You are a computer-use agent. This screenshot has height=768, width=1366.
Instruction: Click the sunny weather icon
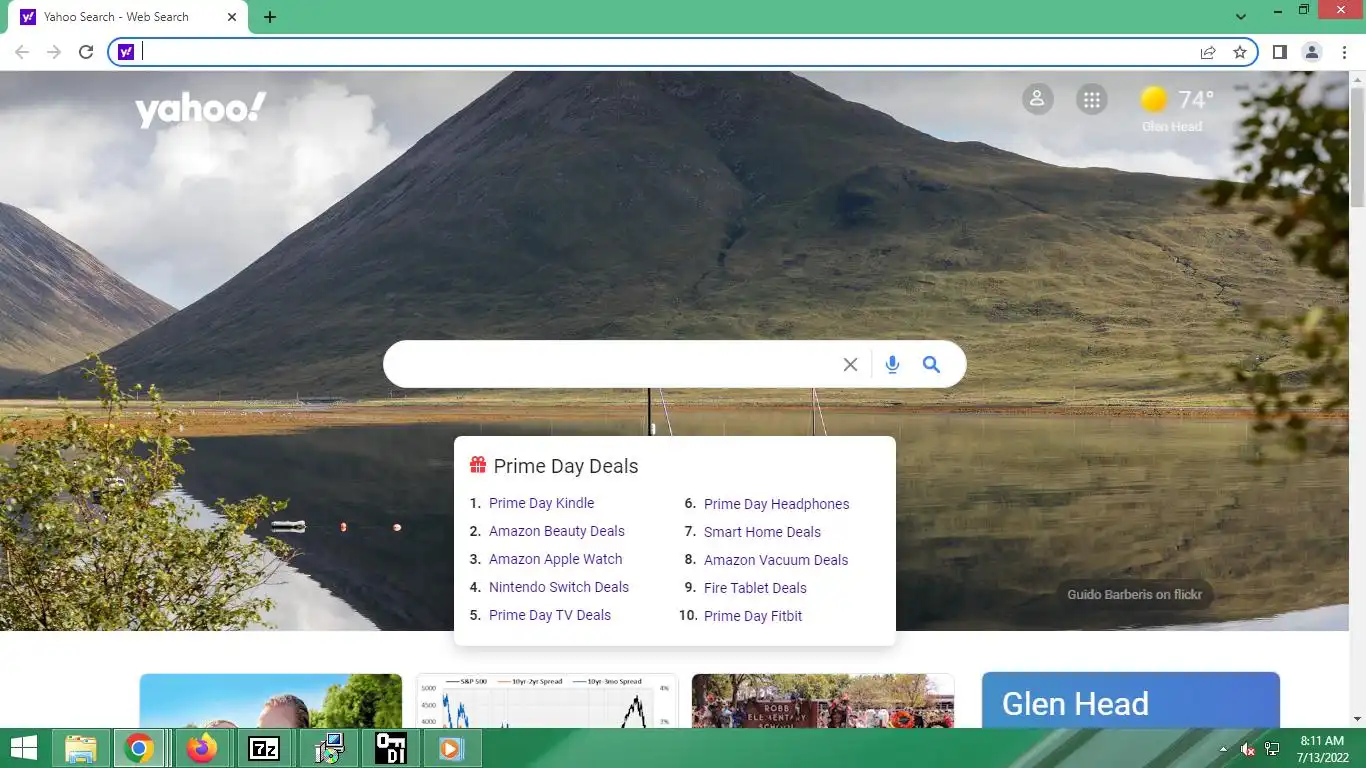(1155, 99)
